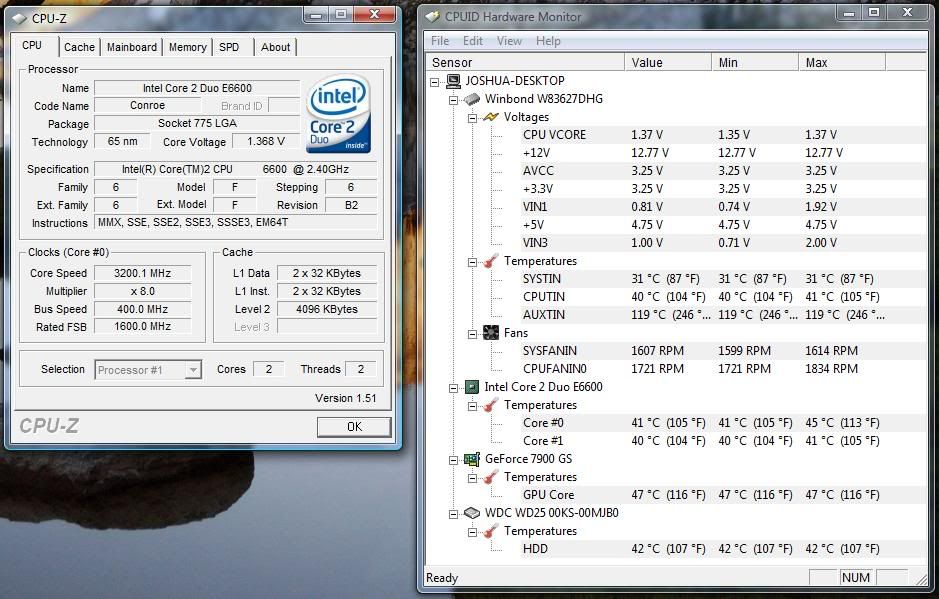Select the SYSTIN temperature row
The height and width of the screenshot is (599, 939).
723,279
